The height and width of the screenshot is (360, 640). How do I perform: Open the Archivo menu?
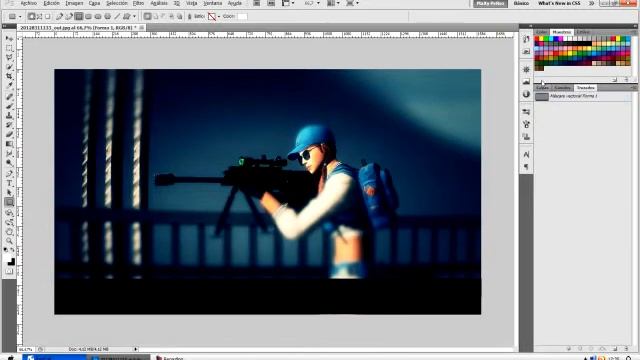[29, 3]
